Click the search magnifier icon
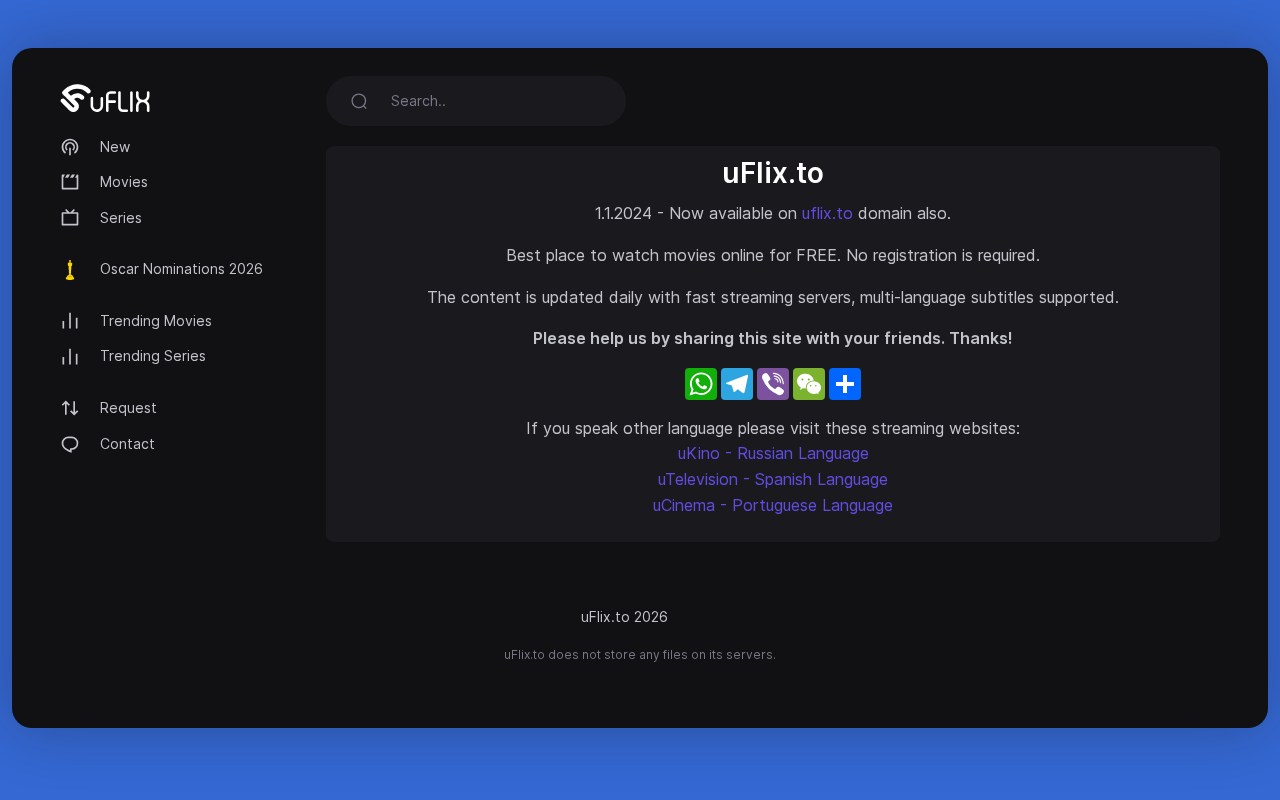The image size is (1280, 800). (359, 101)
